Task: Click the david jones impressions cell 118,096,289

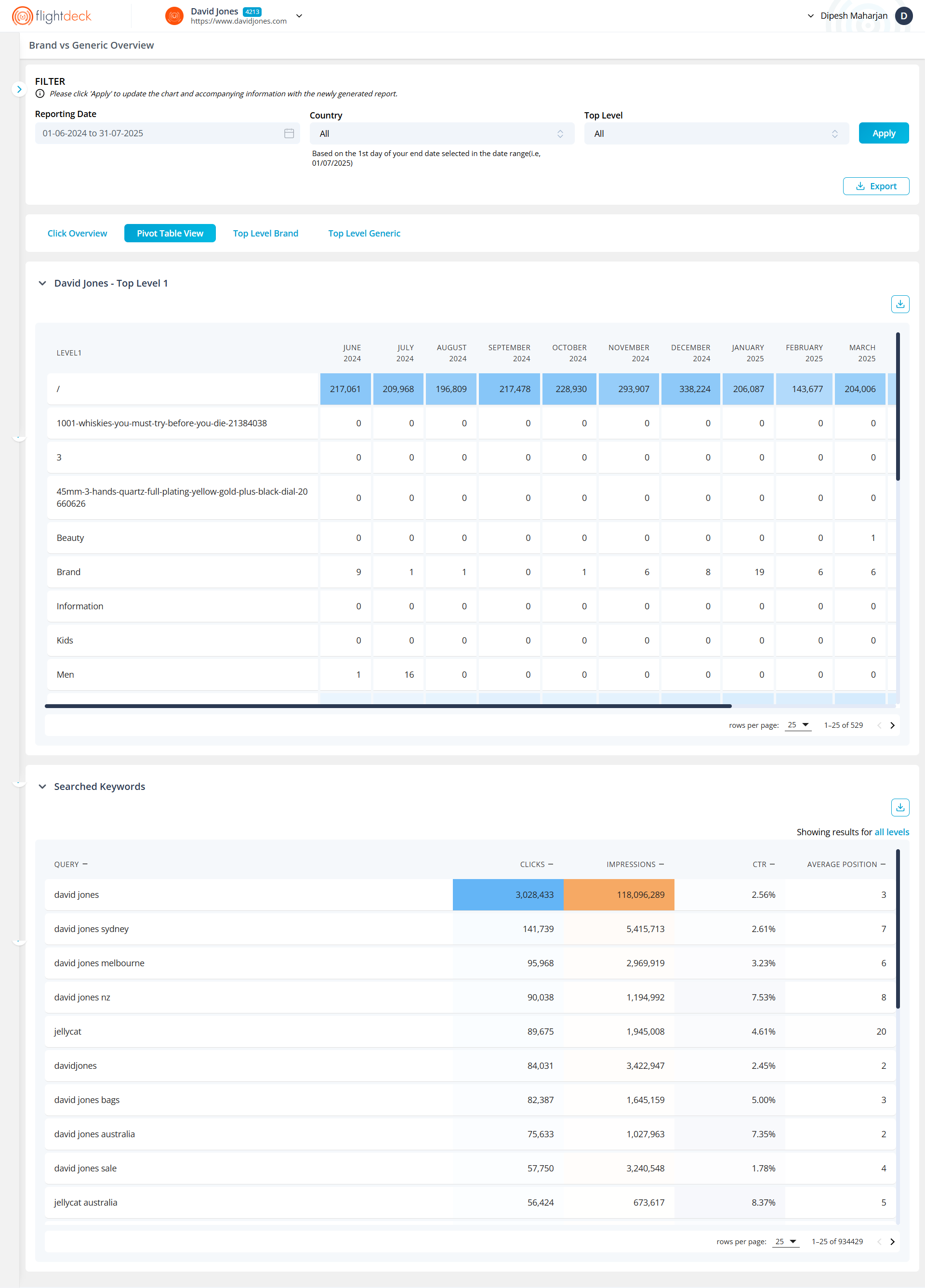Action: [x=619, y=894]
